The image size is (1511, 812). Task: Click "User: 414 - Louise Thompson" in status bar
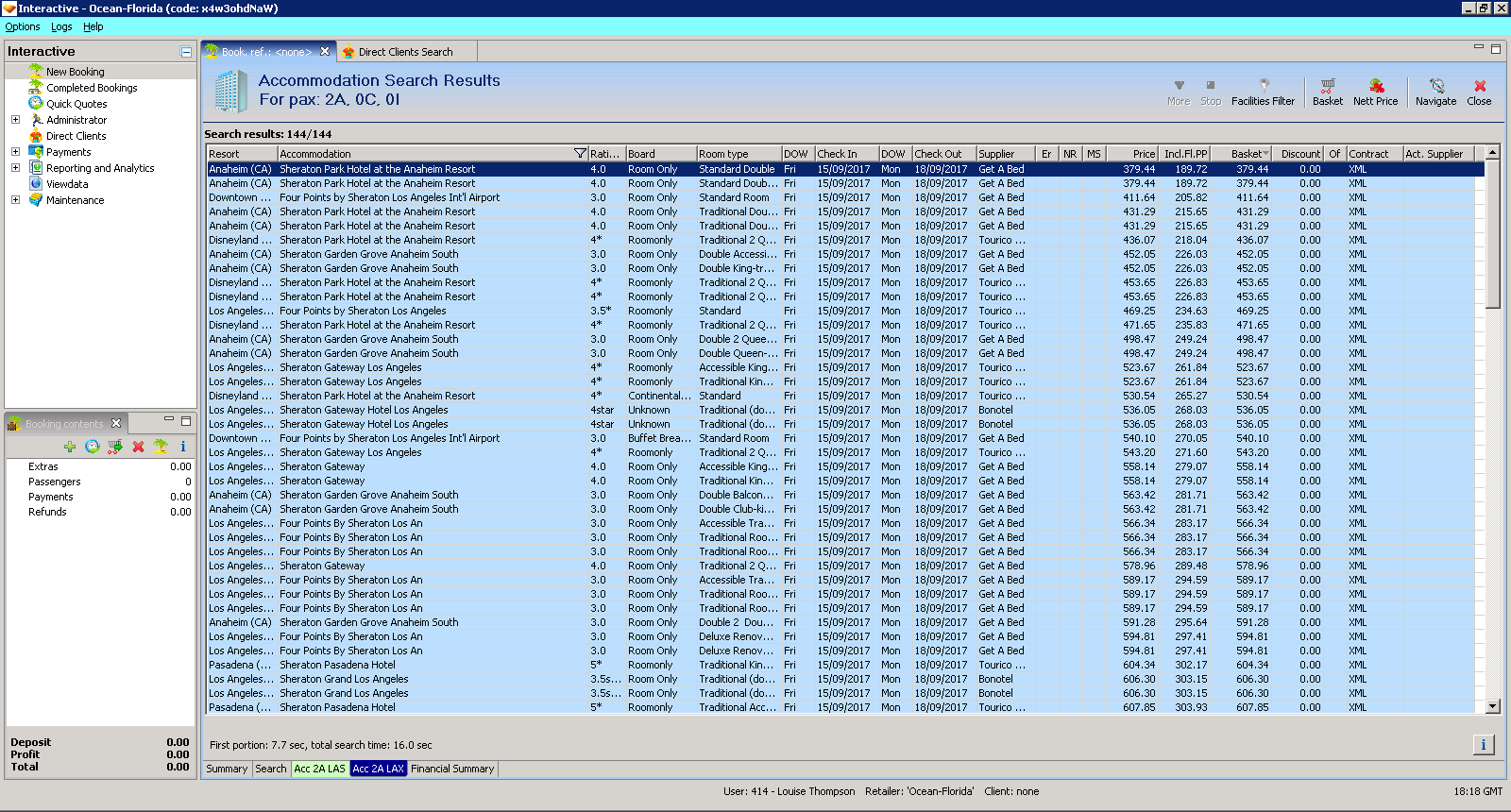point(789,791)
